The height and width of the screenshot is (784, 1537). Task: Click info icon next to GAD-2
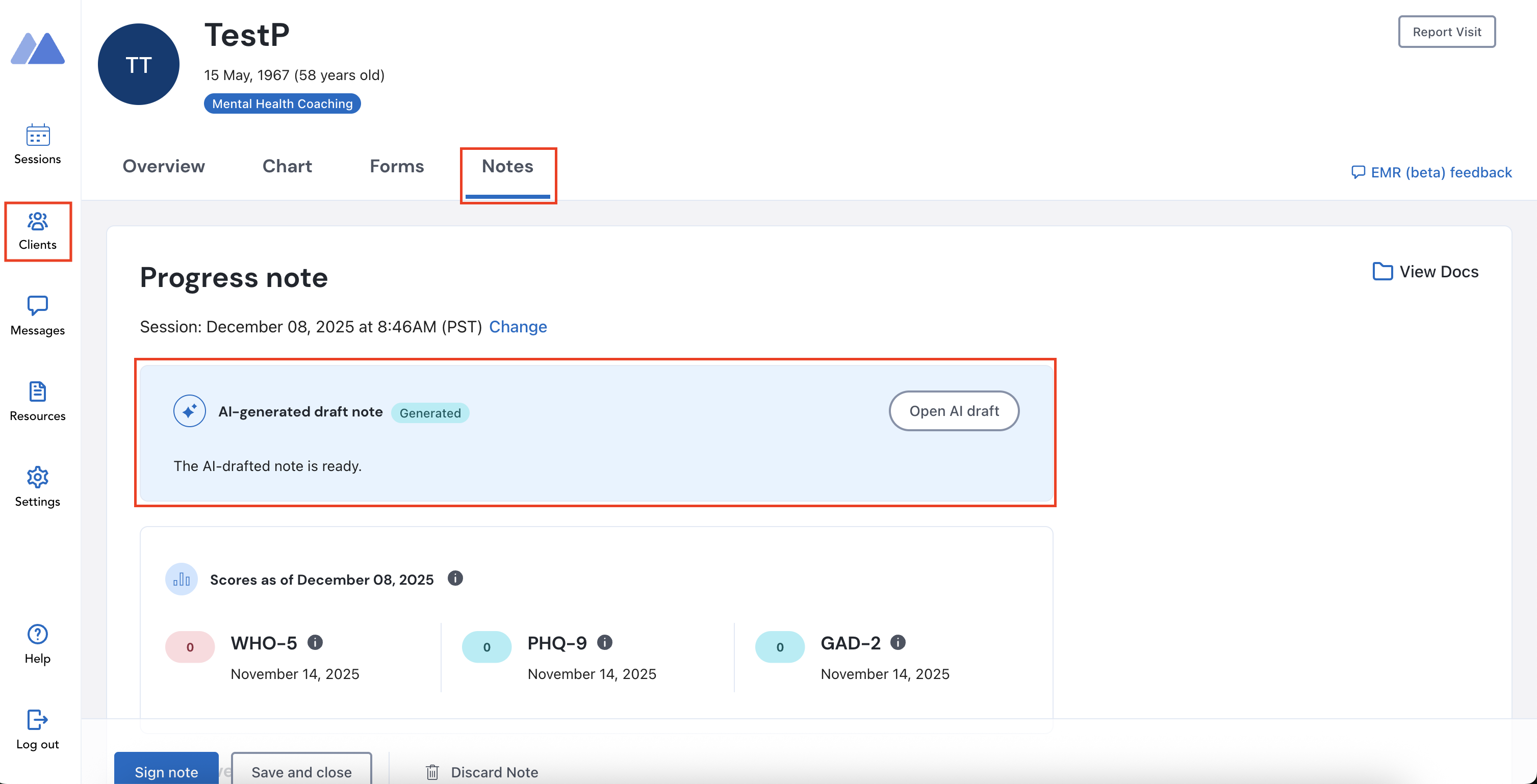pos(898,642)
